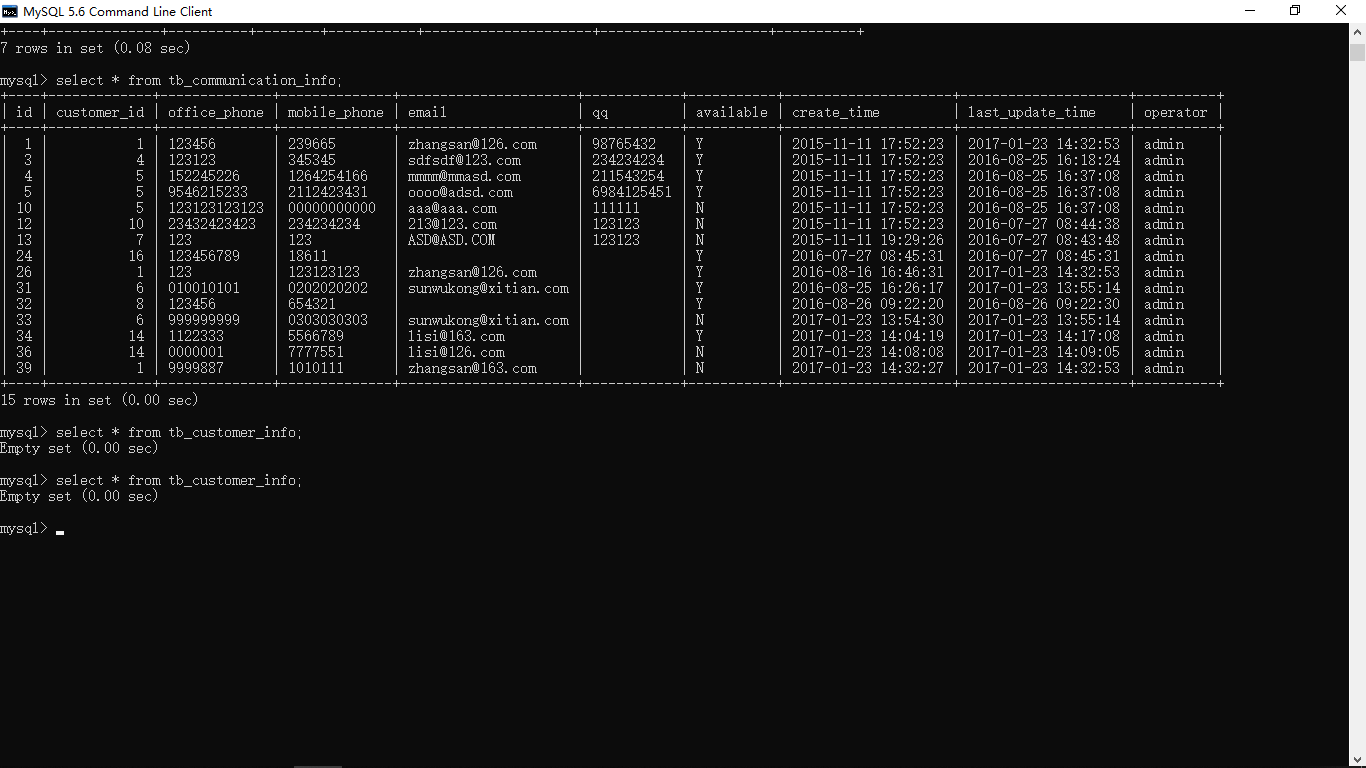This screenshot has height=768, width=1366.
Task: Click the last_update_time column header
Action: (1031, 112)
